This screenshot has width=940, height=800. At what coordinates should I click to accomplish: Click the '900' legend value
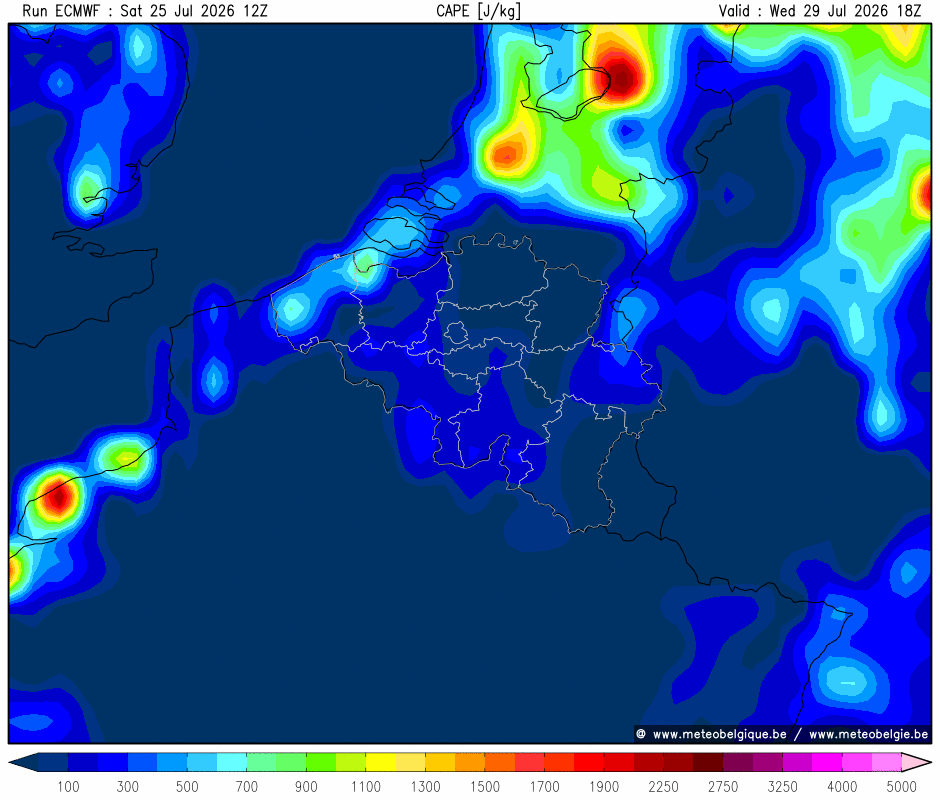(x=306, y=787)
